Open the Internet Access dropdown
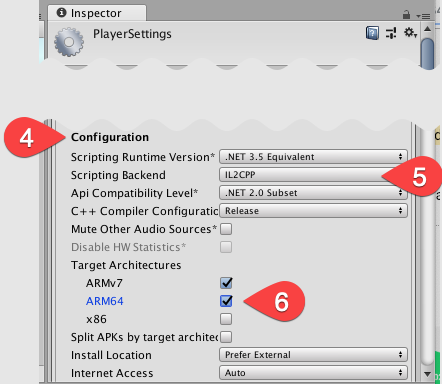 (x=313, y=373)
